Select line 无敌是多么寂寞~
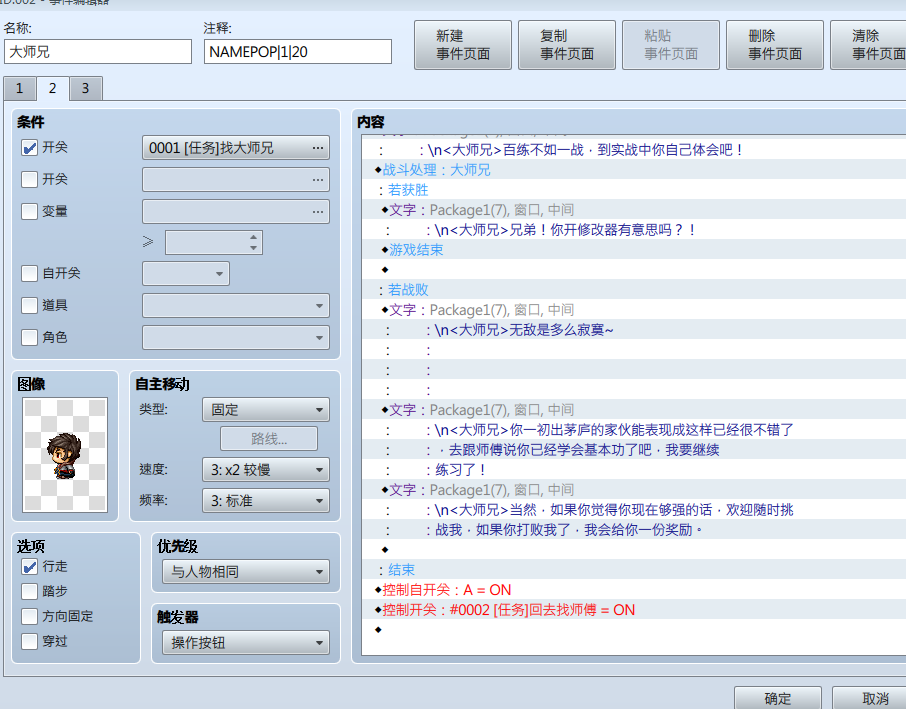Screen dimensions: 906x709 point(634,330)
